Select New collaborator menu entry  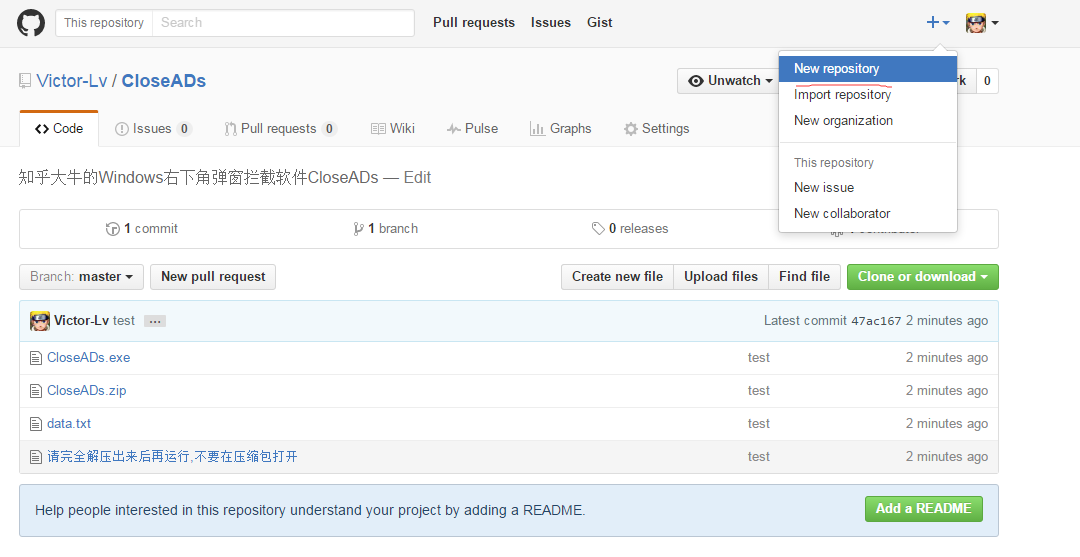coord(868,214)
